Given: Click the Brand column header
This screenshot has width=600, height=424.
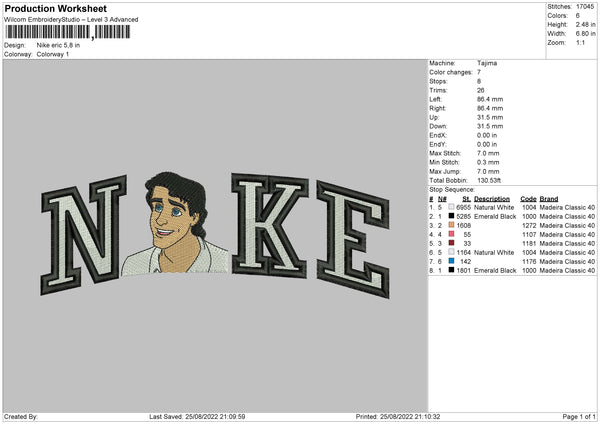Looking at the screenshot, I should [x=549, y=199].
